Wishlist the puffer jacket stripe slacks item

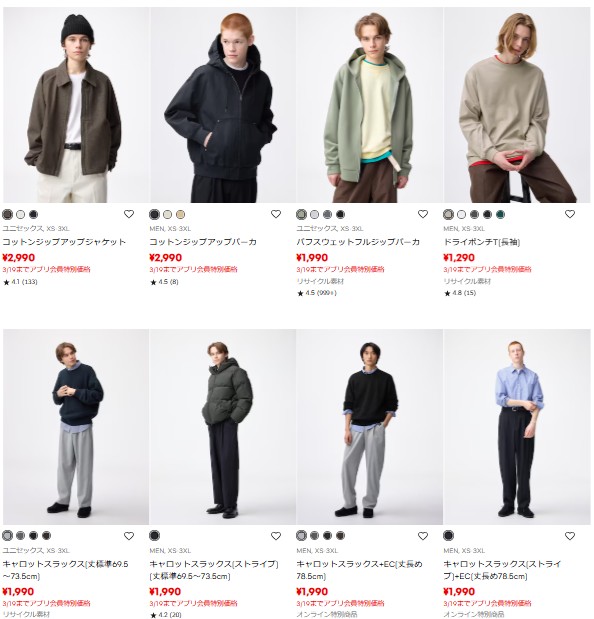pyautogui.click(x=276, y=536)
